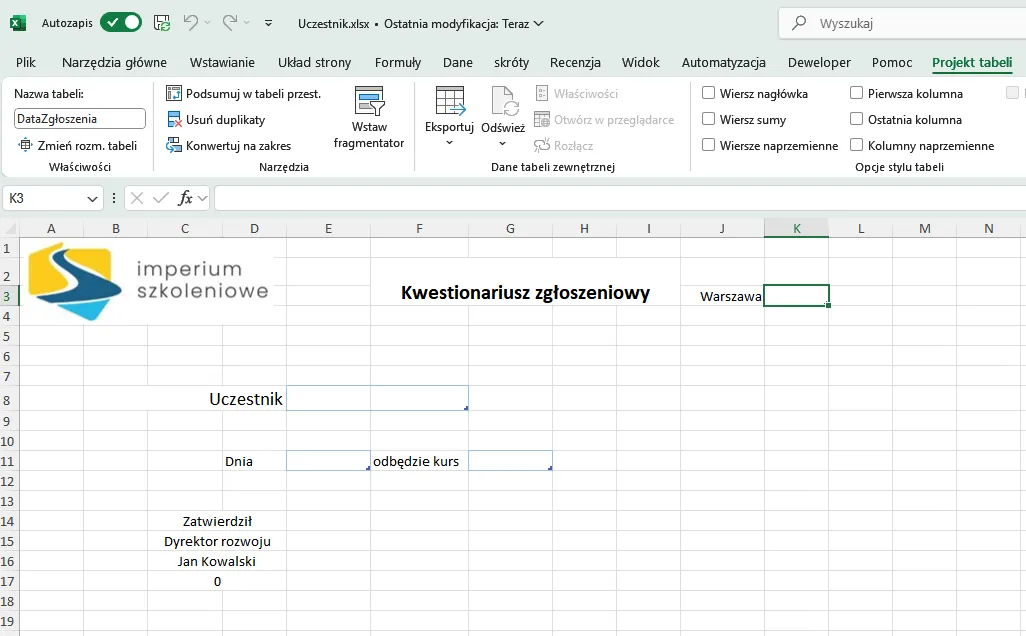Viewport: 1026px width, 636px height.
Task: Switch to the Formuły tab
Action: click(x=398, y=62)
